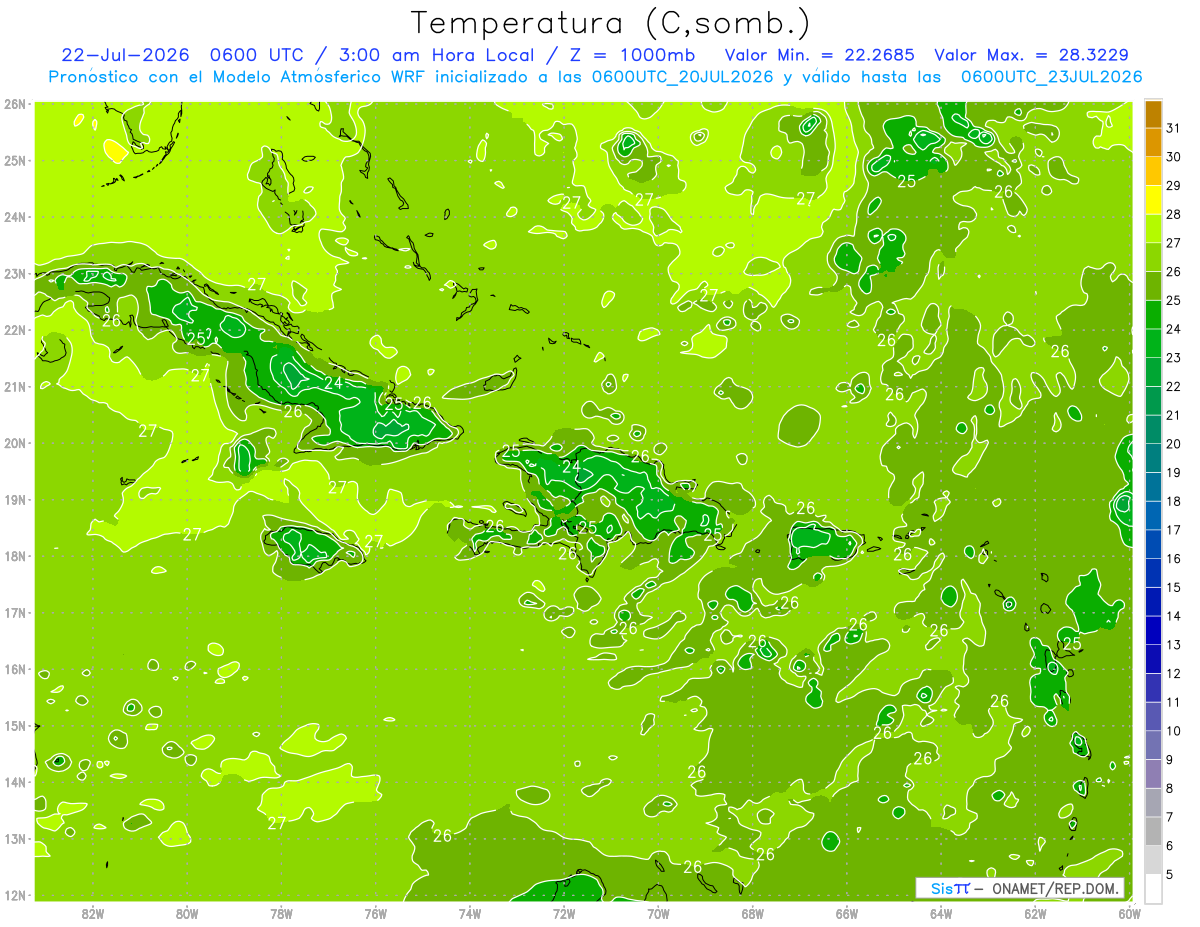Click the color scale value 30
1200x927 pixels.
coord(1174,157)
